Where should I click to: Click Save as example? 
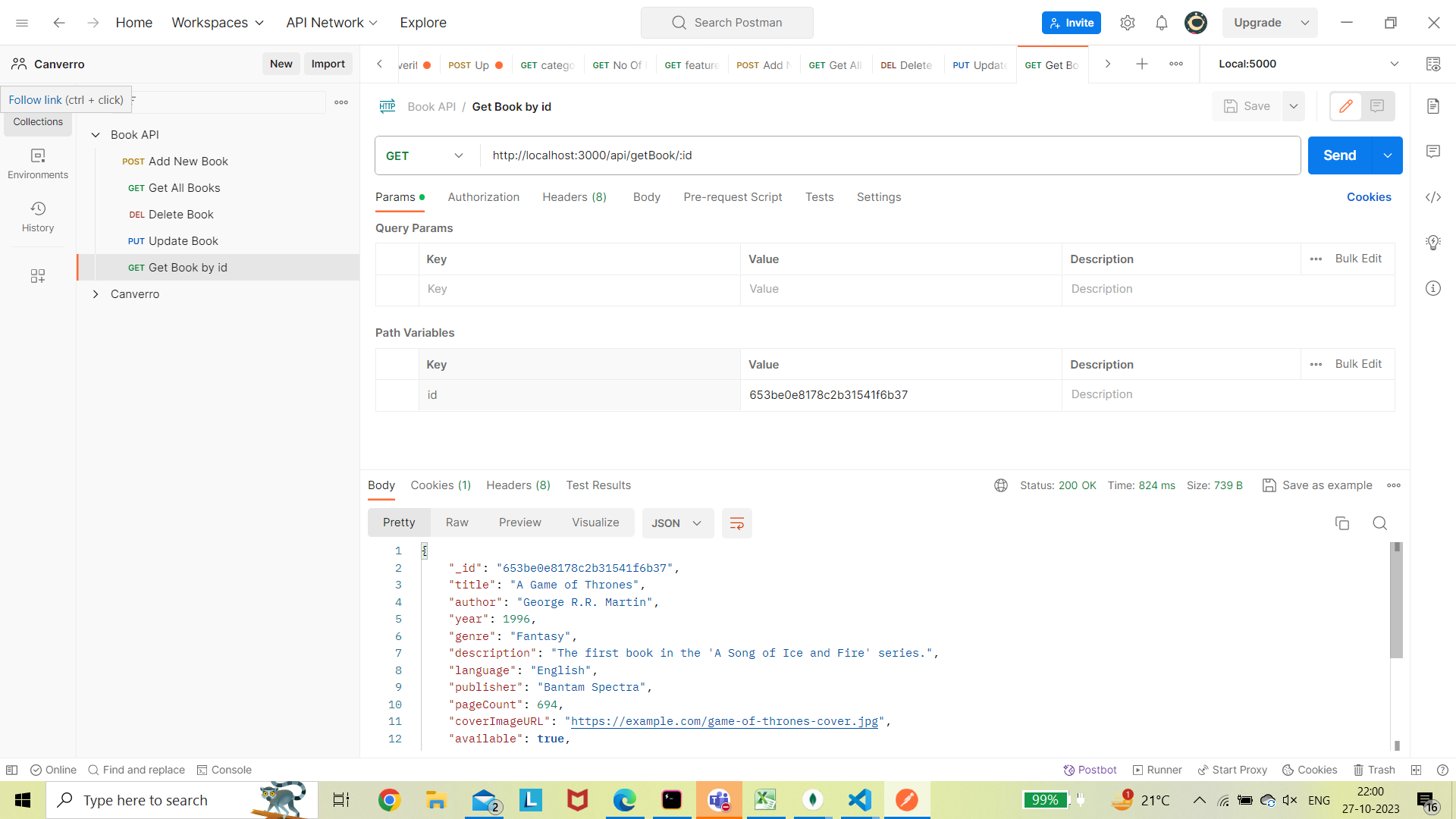coord(1326,485)
